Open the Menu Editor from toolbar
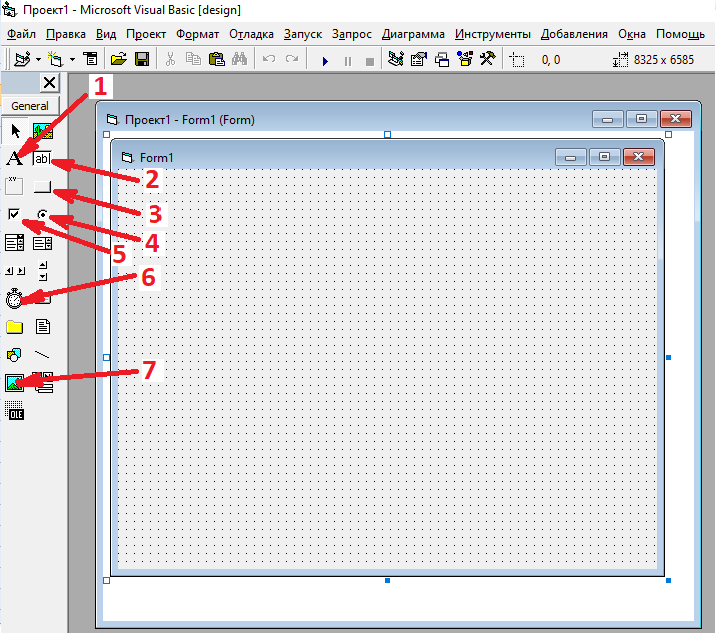Image resolution: width=716 pixels, height=633 pixels. [90, 59]
